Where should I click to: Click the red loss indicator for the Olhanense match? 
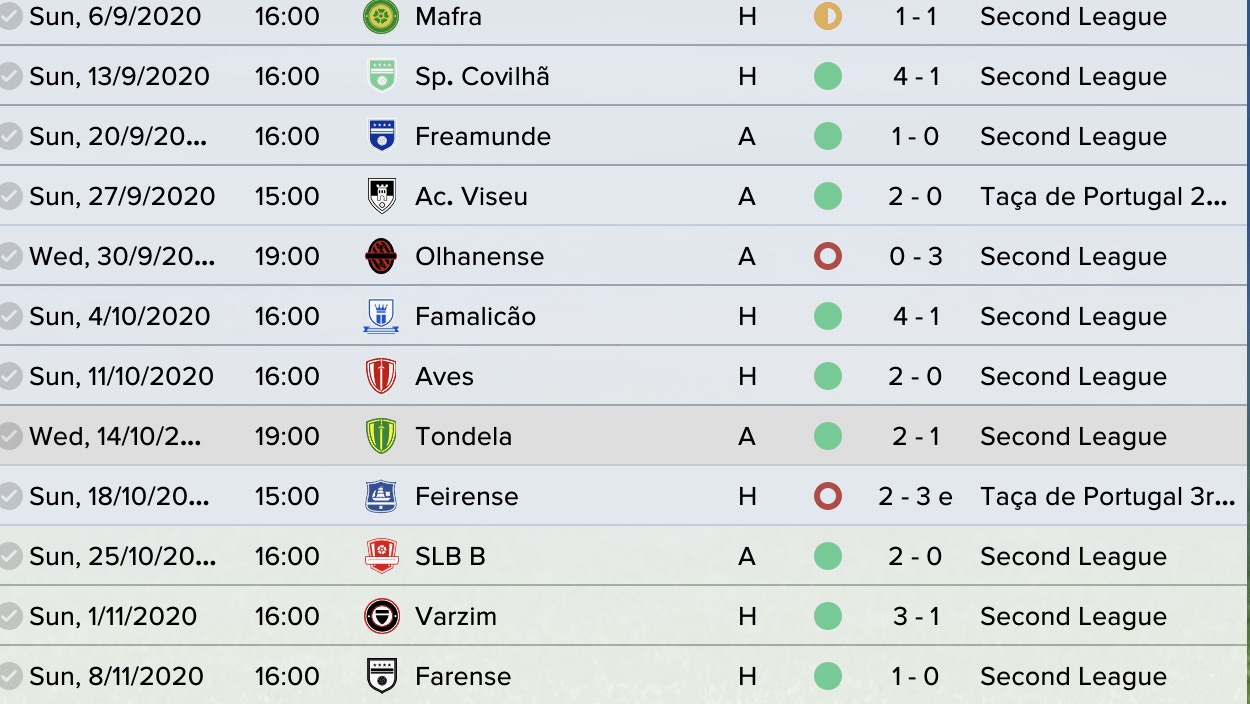point(828,257)
